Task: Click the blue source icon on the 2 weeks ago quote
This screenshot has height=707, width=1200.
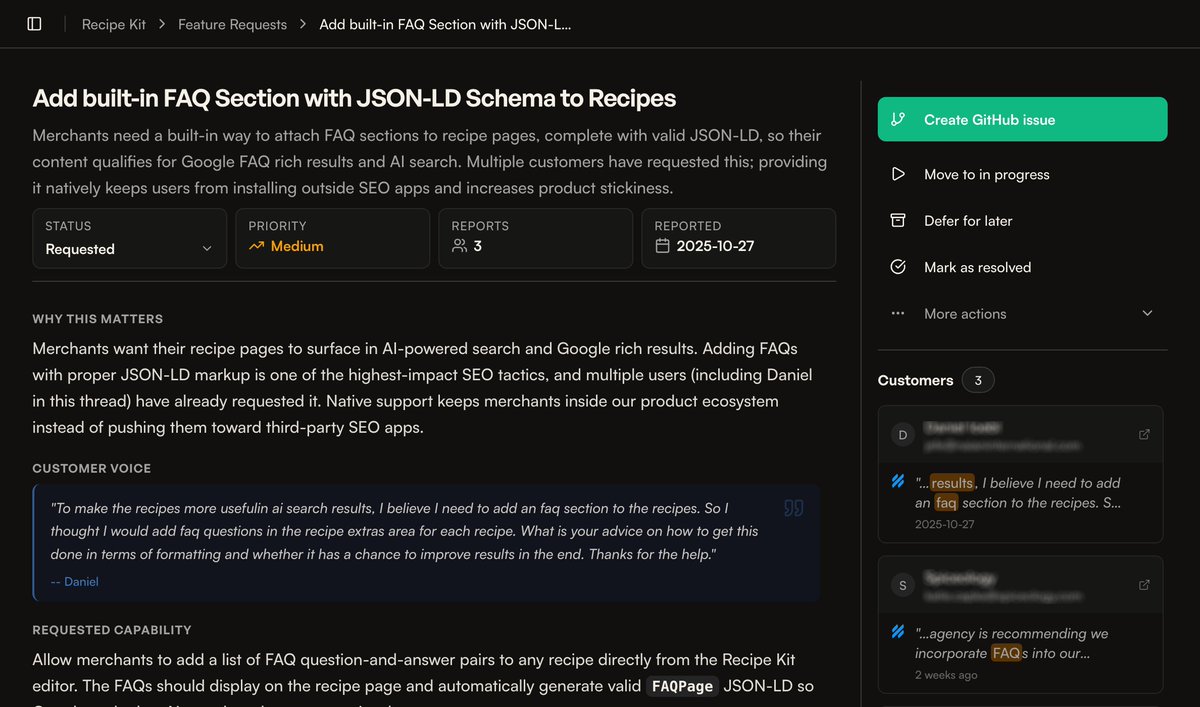Action: [898, 632]
